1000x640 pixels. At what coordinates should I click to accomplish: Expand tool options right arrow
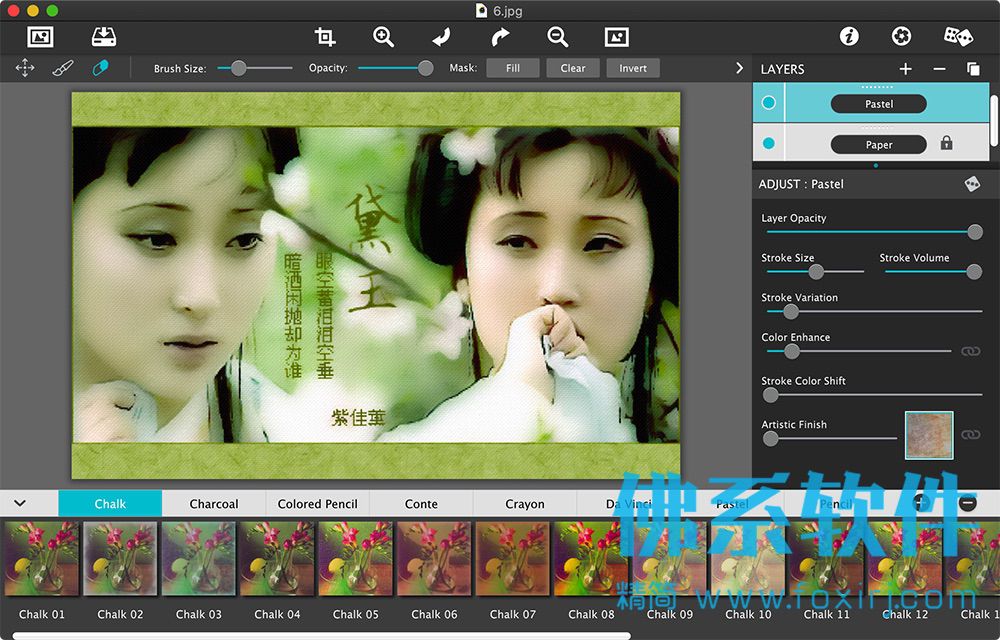(739, 68)
